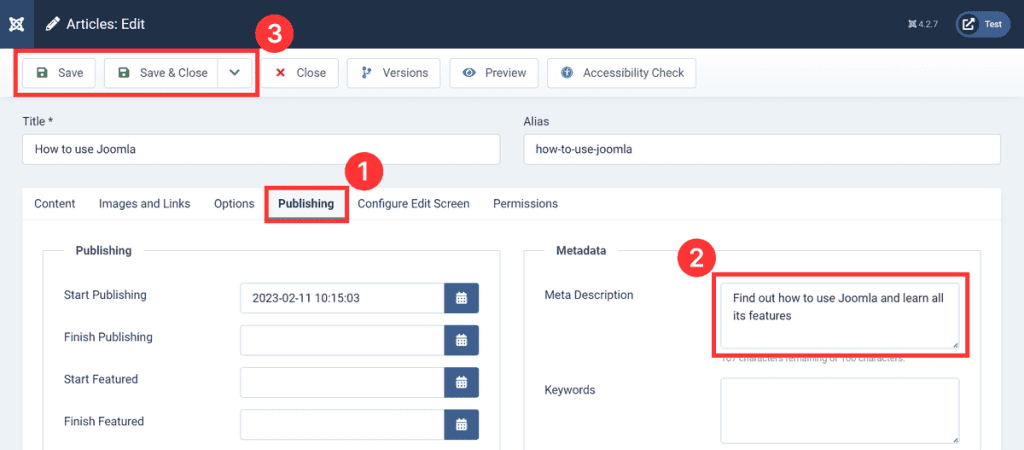Focus the Title field

pyautogui.click(x=261, y=150)
